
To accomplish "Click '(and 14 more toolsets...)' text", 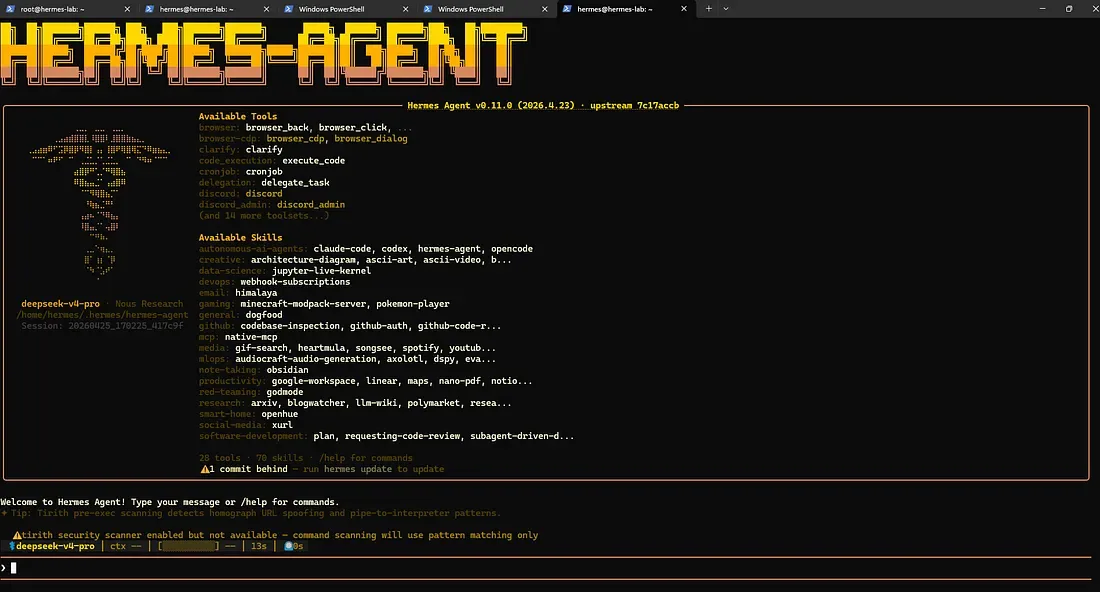I will 264,215.
